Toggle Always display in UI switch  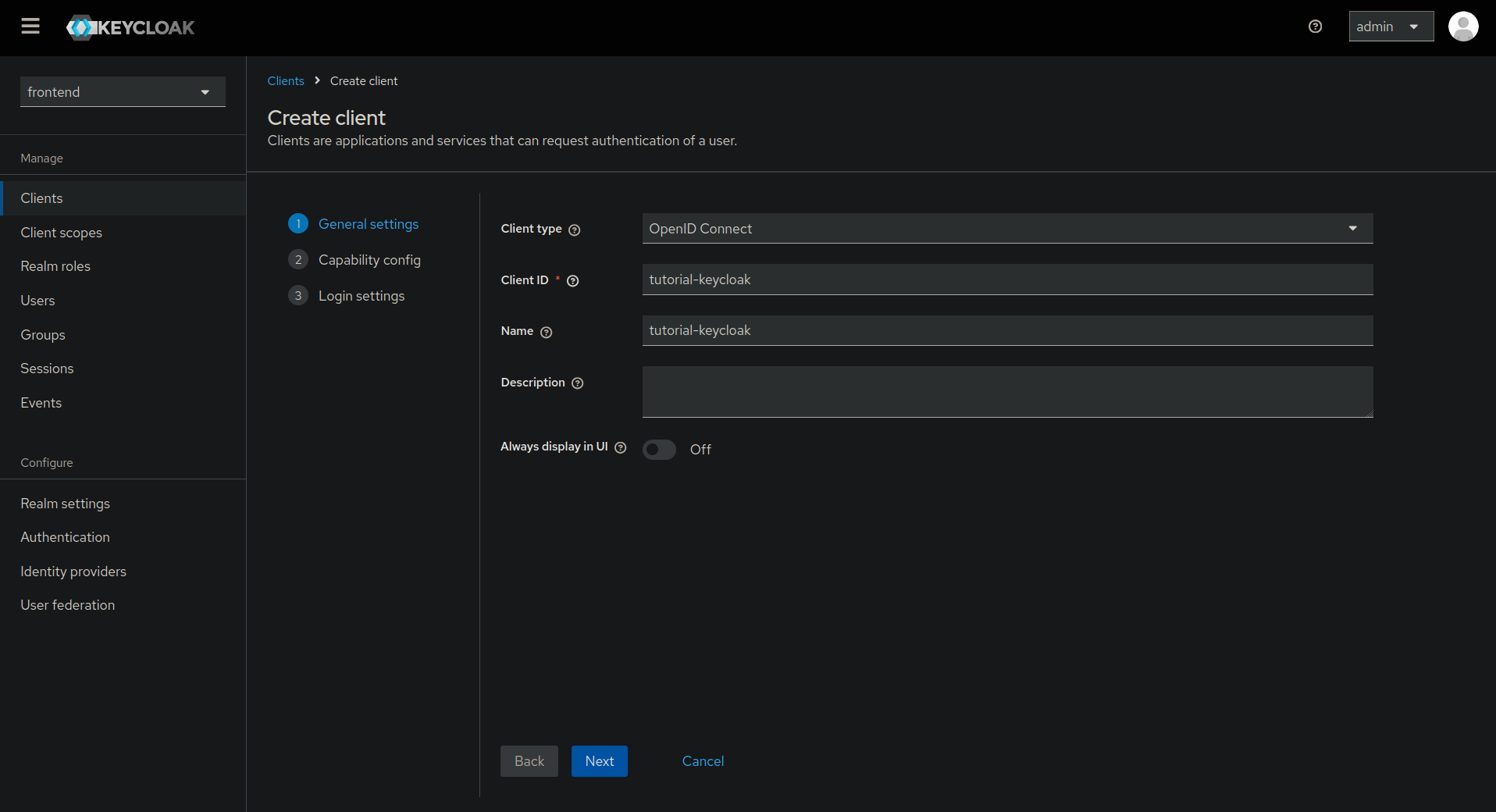tap(659, 450)
